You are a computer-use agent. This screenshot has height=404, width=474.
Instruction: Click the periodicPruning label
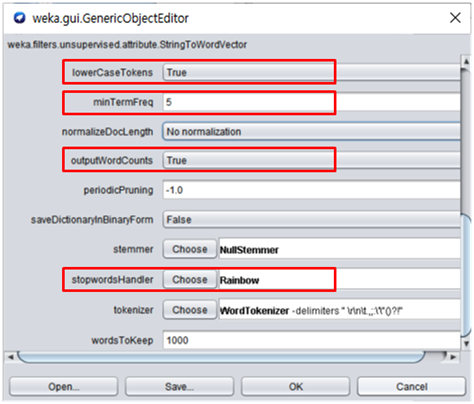tap(118, 190)
